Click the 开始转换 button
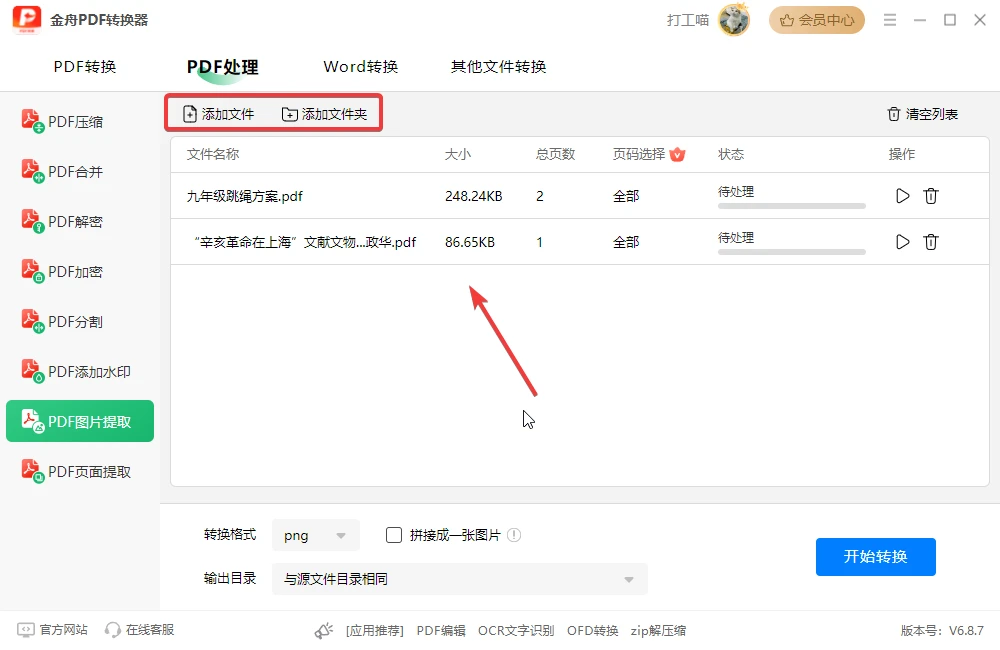1000x650 pixels. (x=876, y=557)
